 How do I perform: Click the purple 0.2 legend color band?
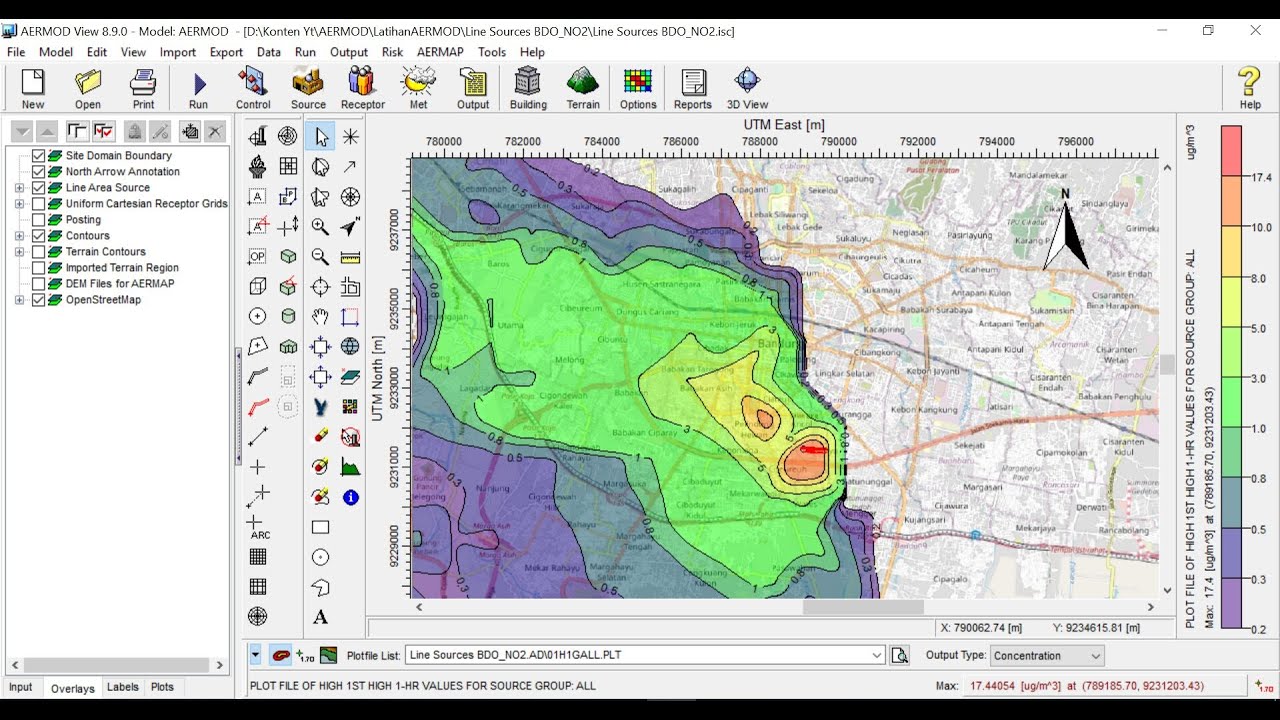click(1231, 605)
